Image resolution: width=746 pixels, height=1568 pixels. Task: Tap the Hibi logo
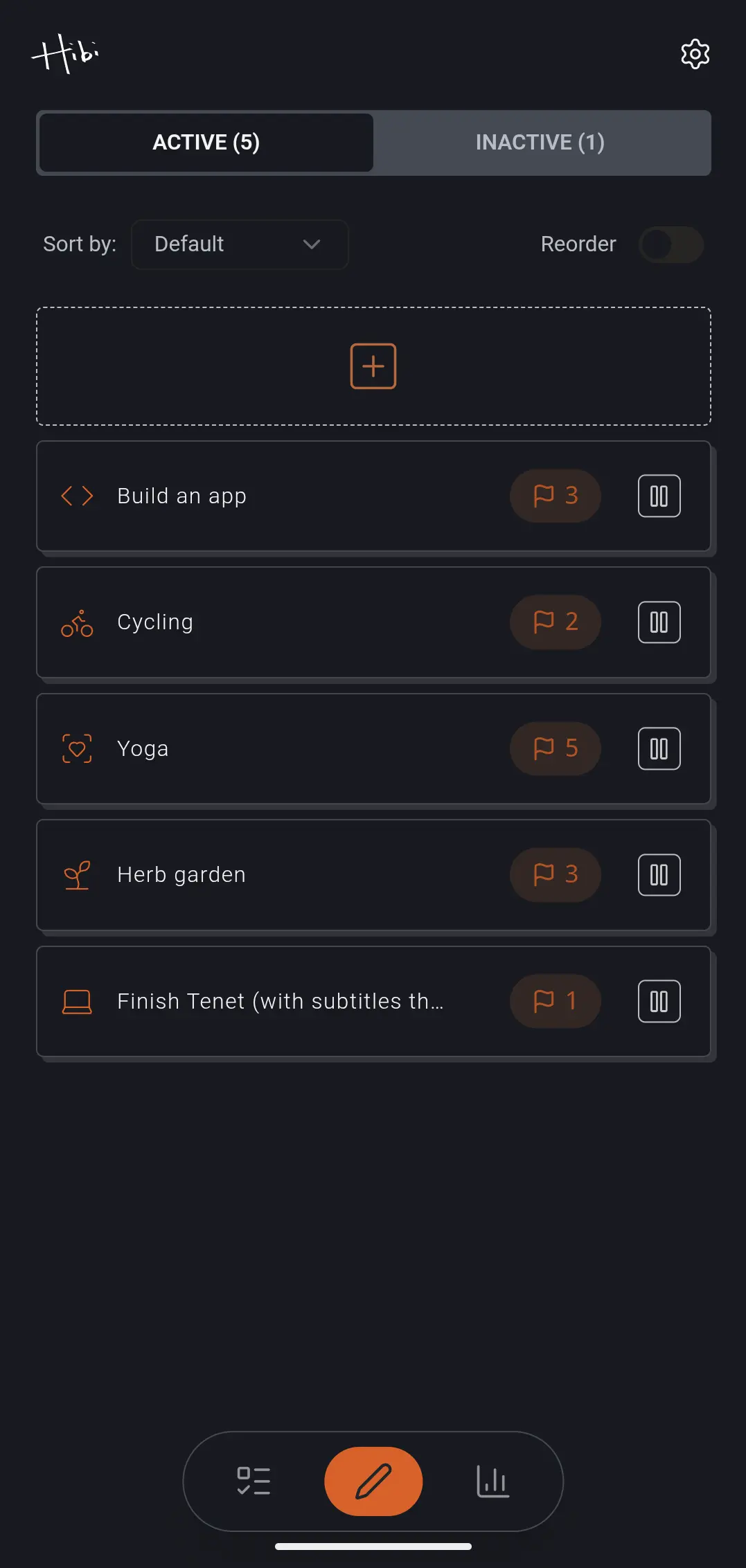[66, 53]
